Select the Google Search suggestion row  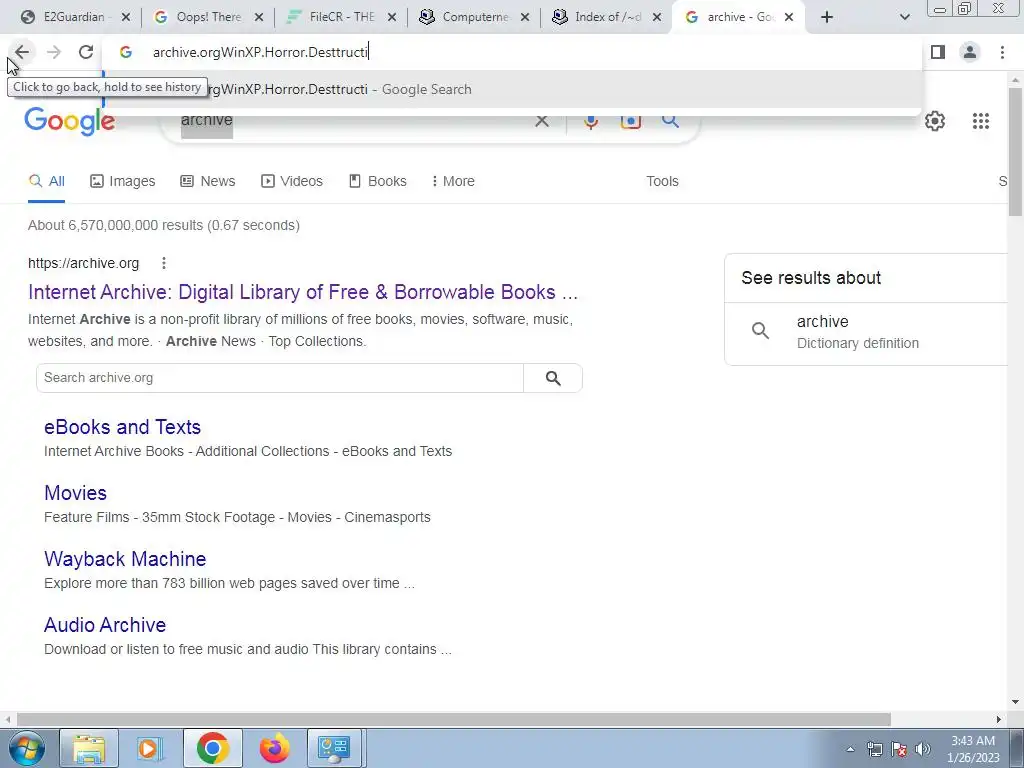512,89
